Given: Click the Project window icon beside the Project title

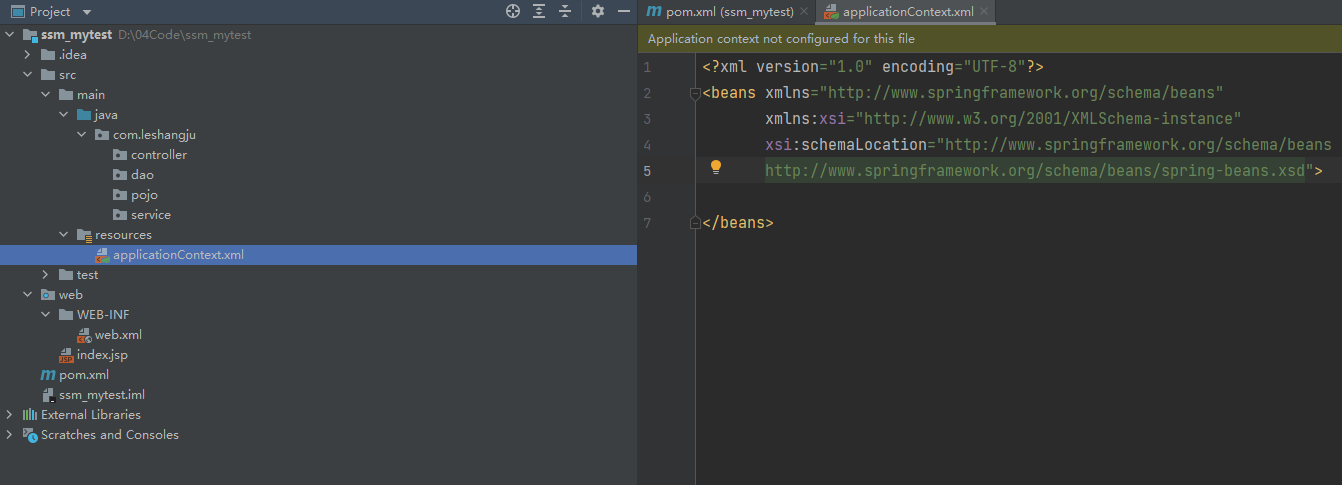Looking at the screenshot, I should pos(17,12).
